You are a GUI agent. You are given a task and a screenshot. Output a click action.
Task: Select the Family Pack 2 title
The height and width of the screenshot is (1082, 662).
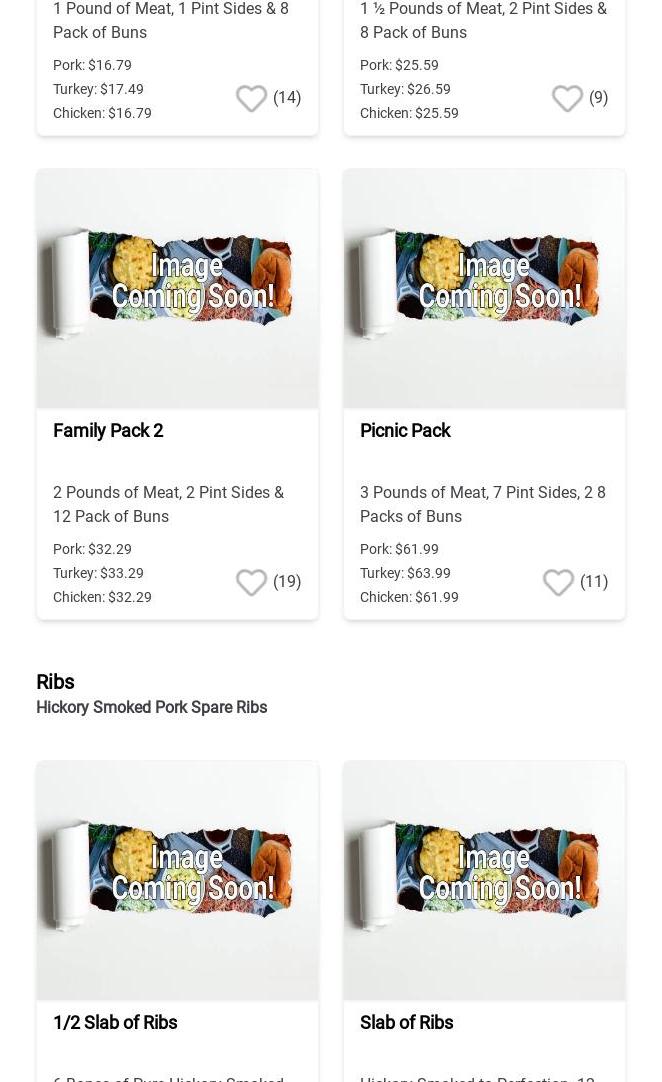click(108, 431)
